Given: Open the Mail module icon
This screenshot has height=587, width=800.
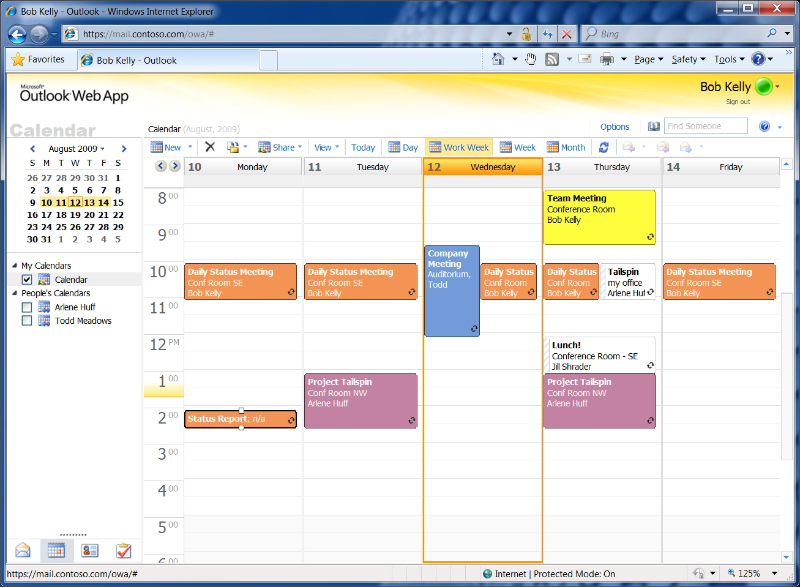Looking at the screenshot, I should click(23, 550).
